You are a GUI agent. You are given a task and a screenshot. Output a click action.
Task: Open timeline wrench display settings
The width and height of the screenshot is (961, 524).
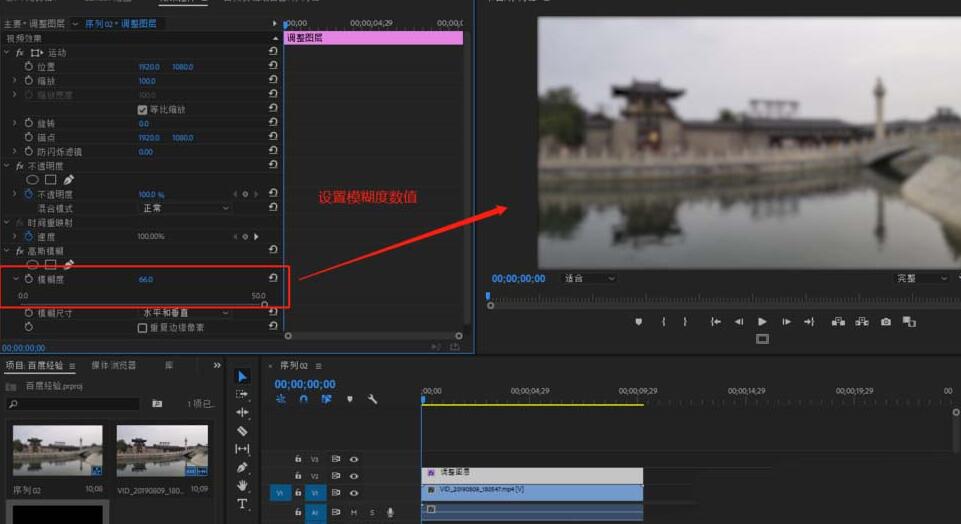click(x=372, y=399)
